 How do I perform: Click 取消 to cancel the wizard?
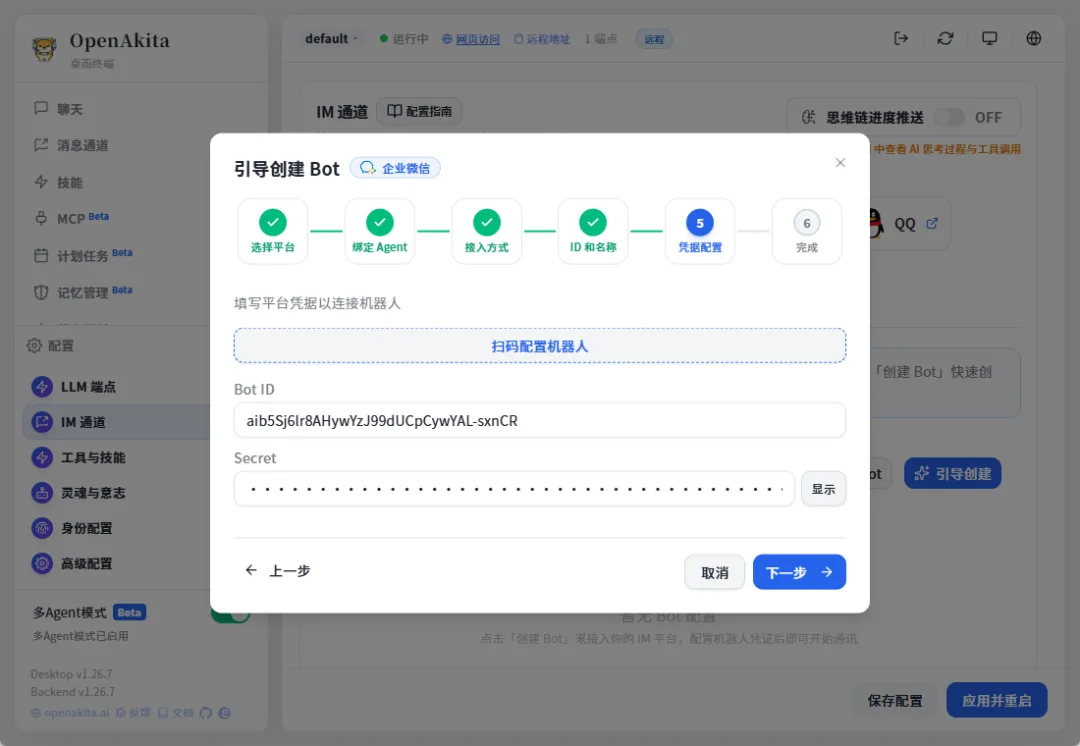714,572
